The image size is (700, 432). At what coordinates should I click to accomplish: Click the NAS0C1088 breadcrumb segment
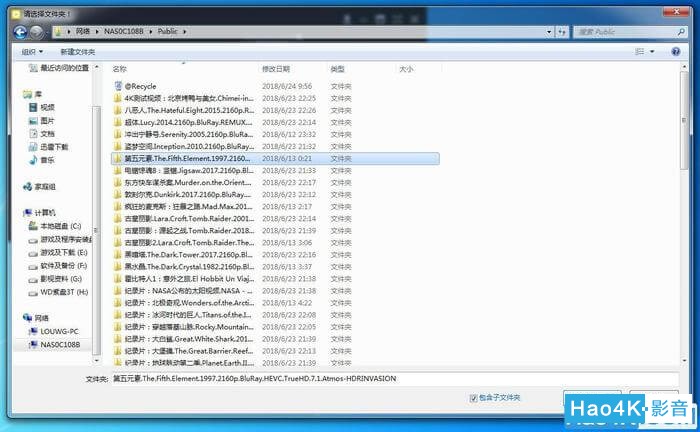[124, 31]
